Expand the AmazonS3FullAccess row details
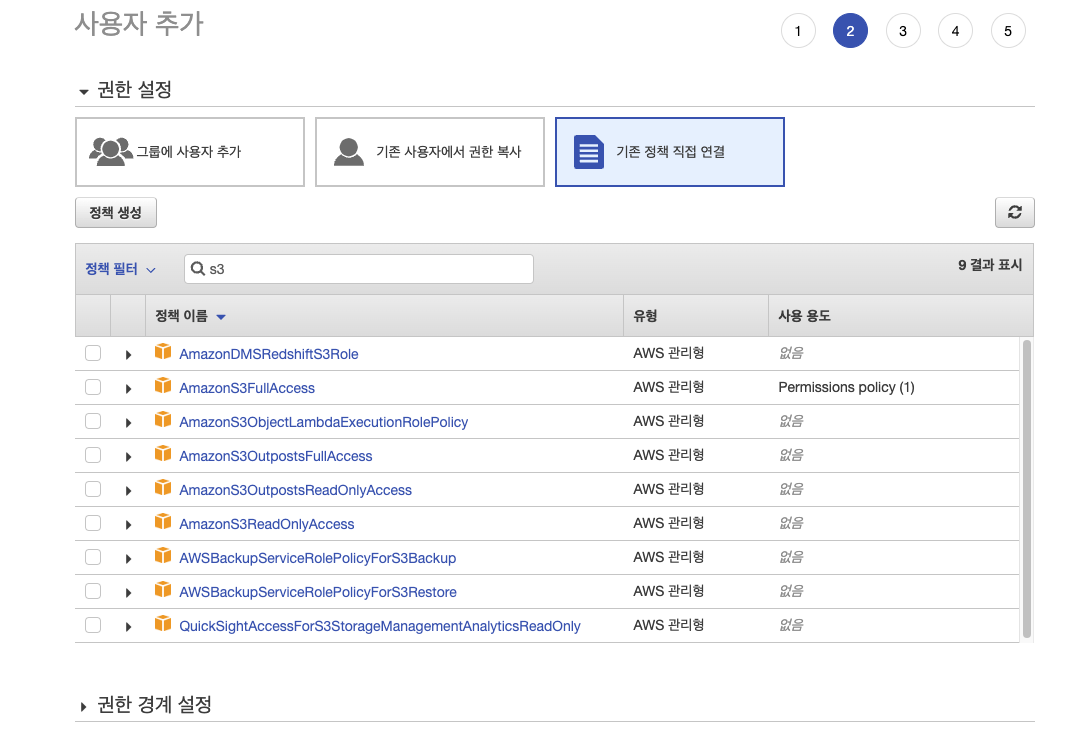This screenshot has width=1086, height=740. pyautogui.click(x=128, y=389)
